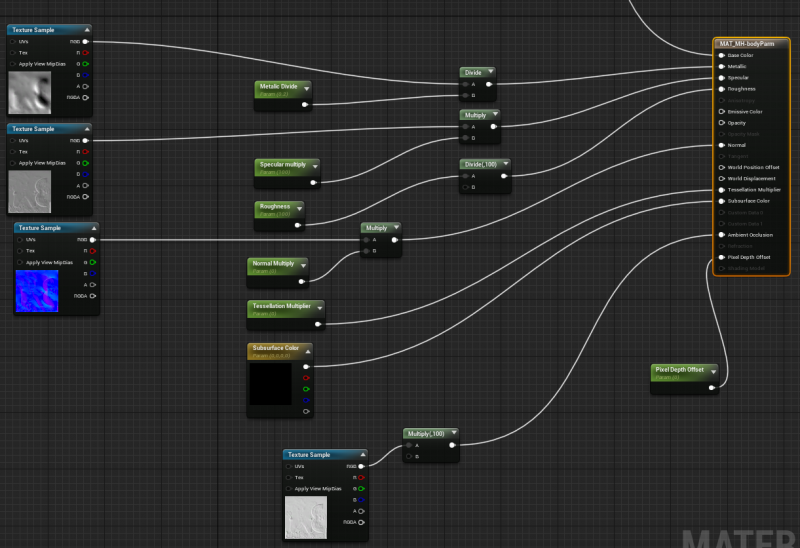Image resolution: width=800 pixels, height=548 pixels.
Task: Expand the Subsurface Color node arrow
Action: pos(307,349)
